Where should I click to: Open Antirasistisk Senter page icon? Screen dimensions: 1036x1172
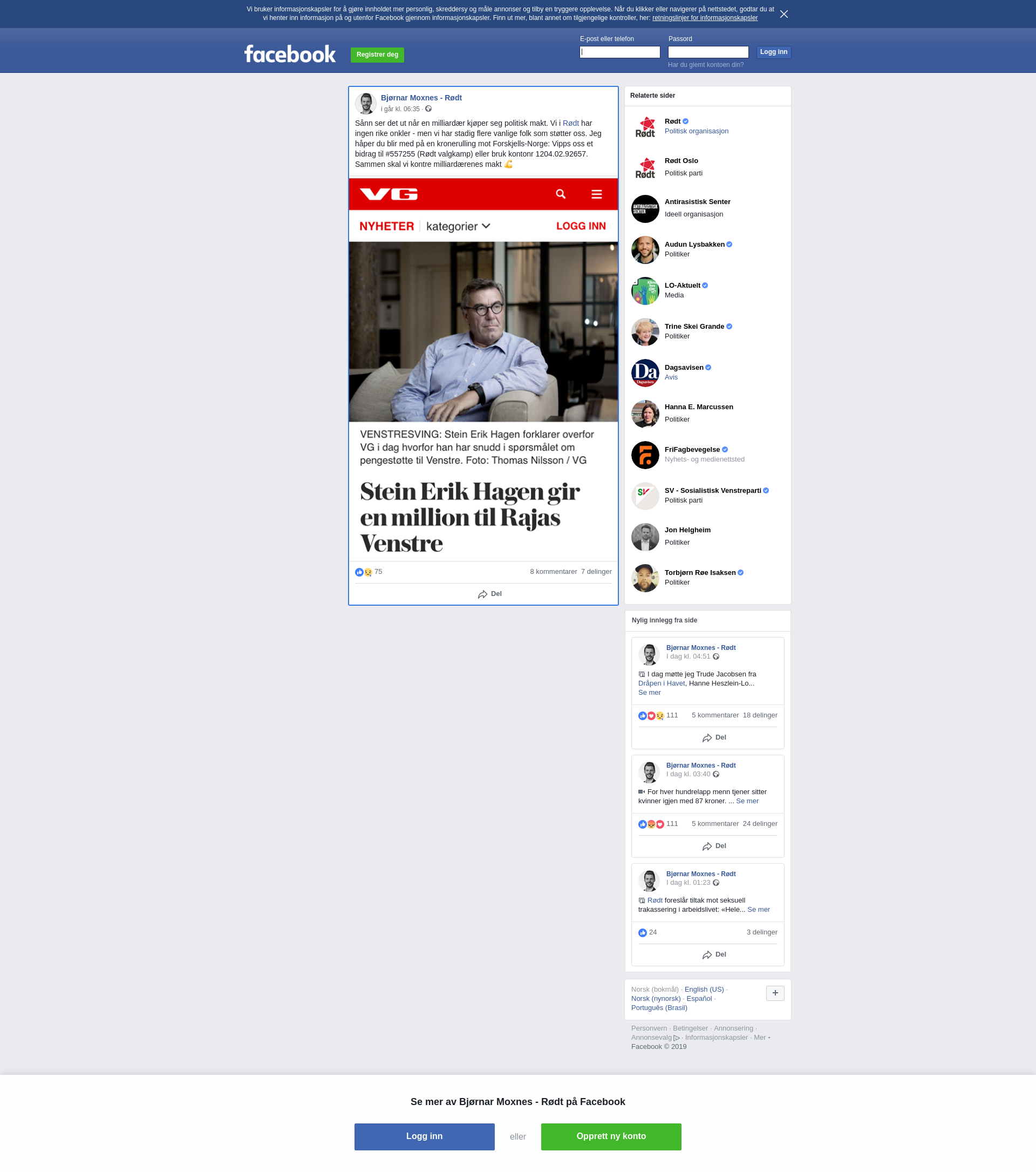coord(645,209)
